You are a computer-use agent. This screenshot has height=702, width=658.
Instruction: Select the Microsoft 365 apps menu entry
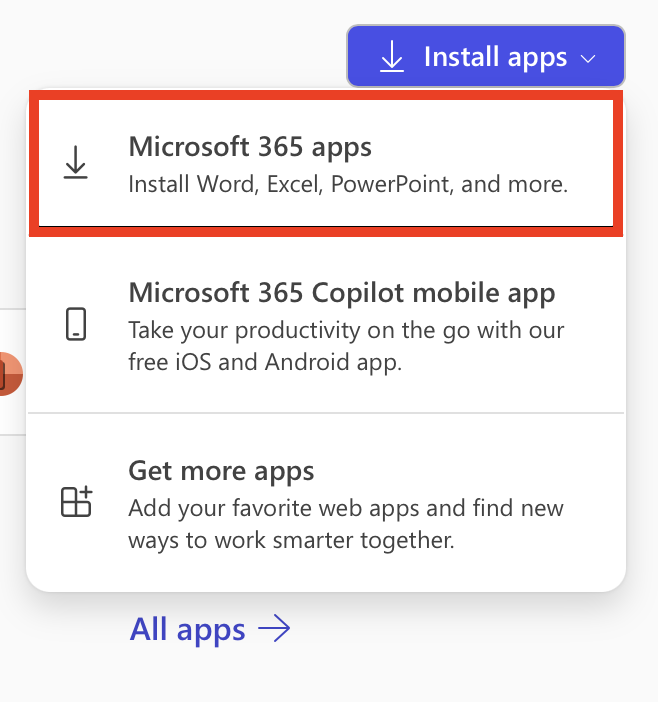[x=326, y=164]
